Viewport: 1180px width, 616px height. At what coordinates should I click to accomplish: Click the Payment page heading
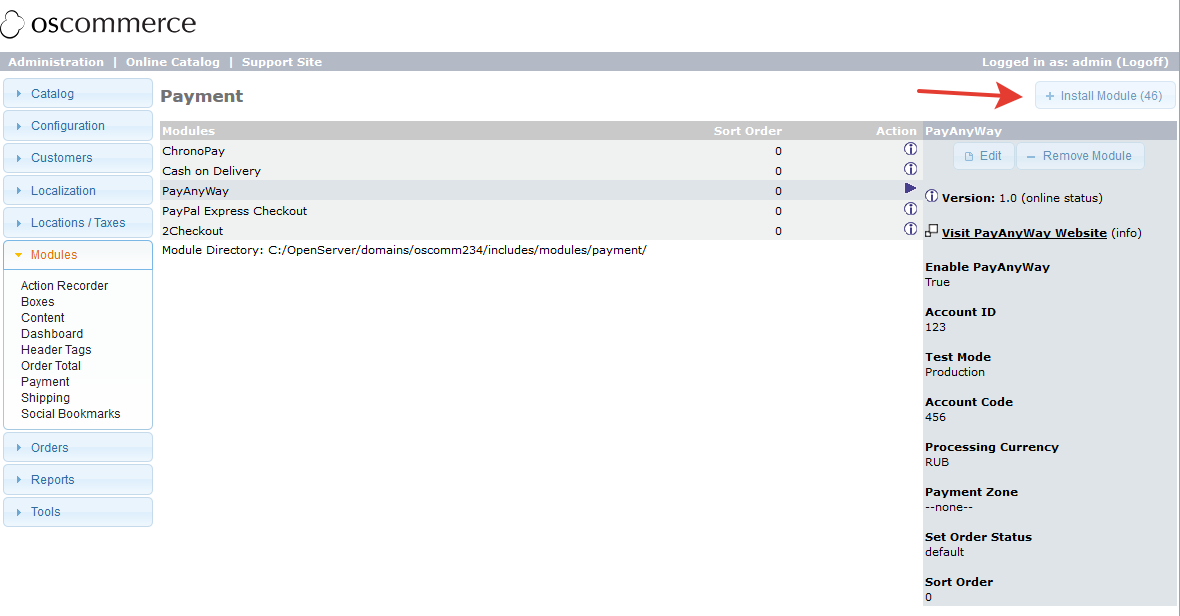click(x=202, y=96)
